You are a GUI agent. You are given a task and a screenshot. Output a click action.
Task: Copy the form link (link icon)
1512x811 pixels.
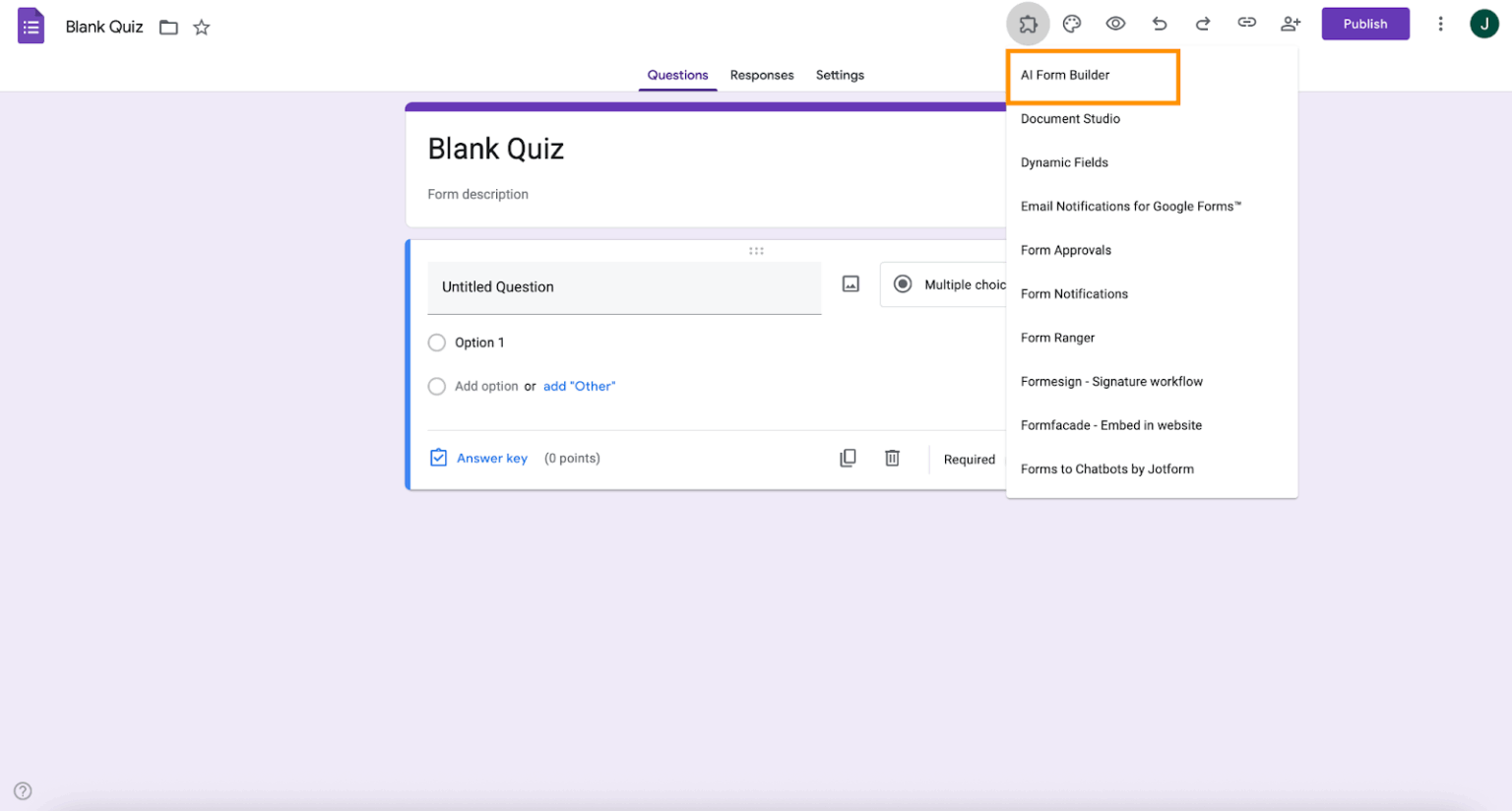click(1247, 23)
